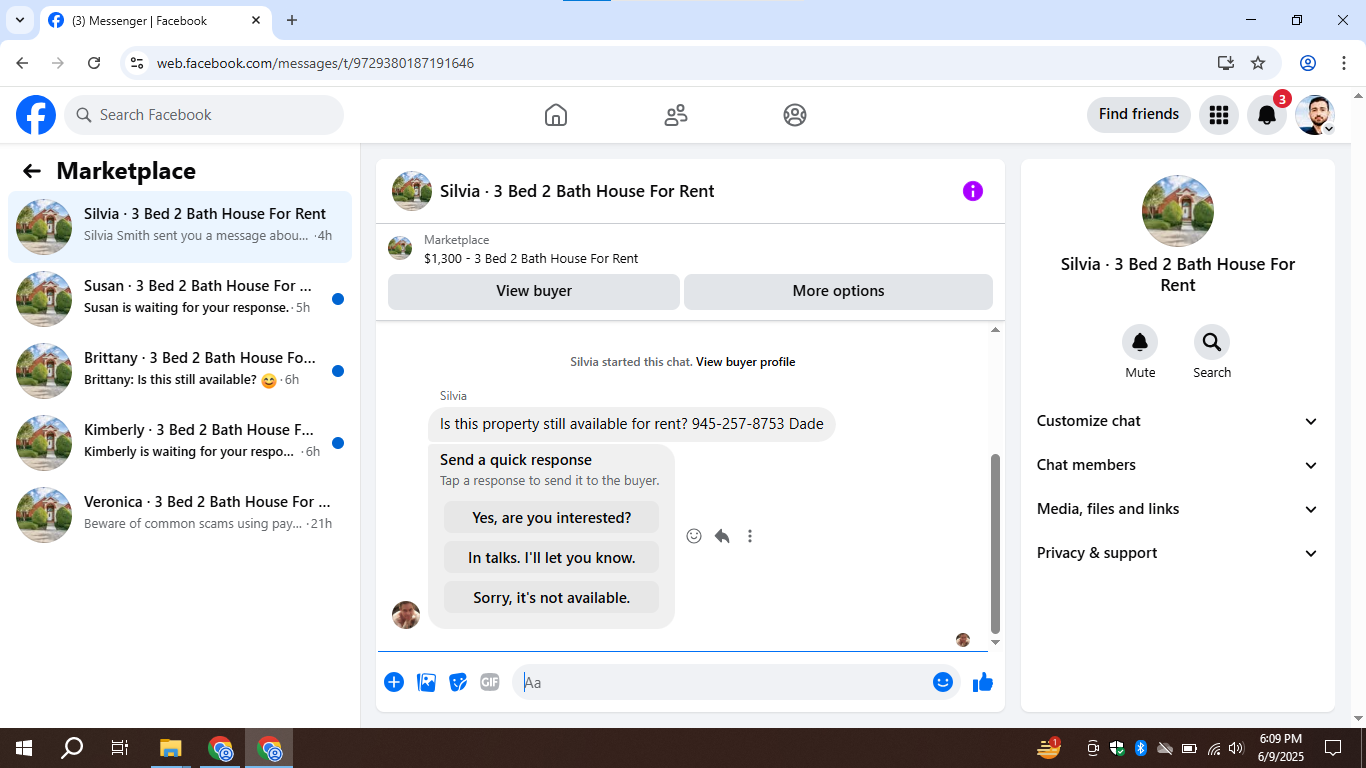
Task: Open more actions plus icon in composer
Action: pos(394,682)
